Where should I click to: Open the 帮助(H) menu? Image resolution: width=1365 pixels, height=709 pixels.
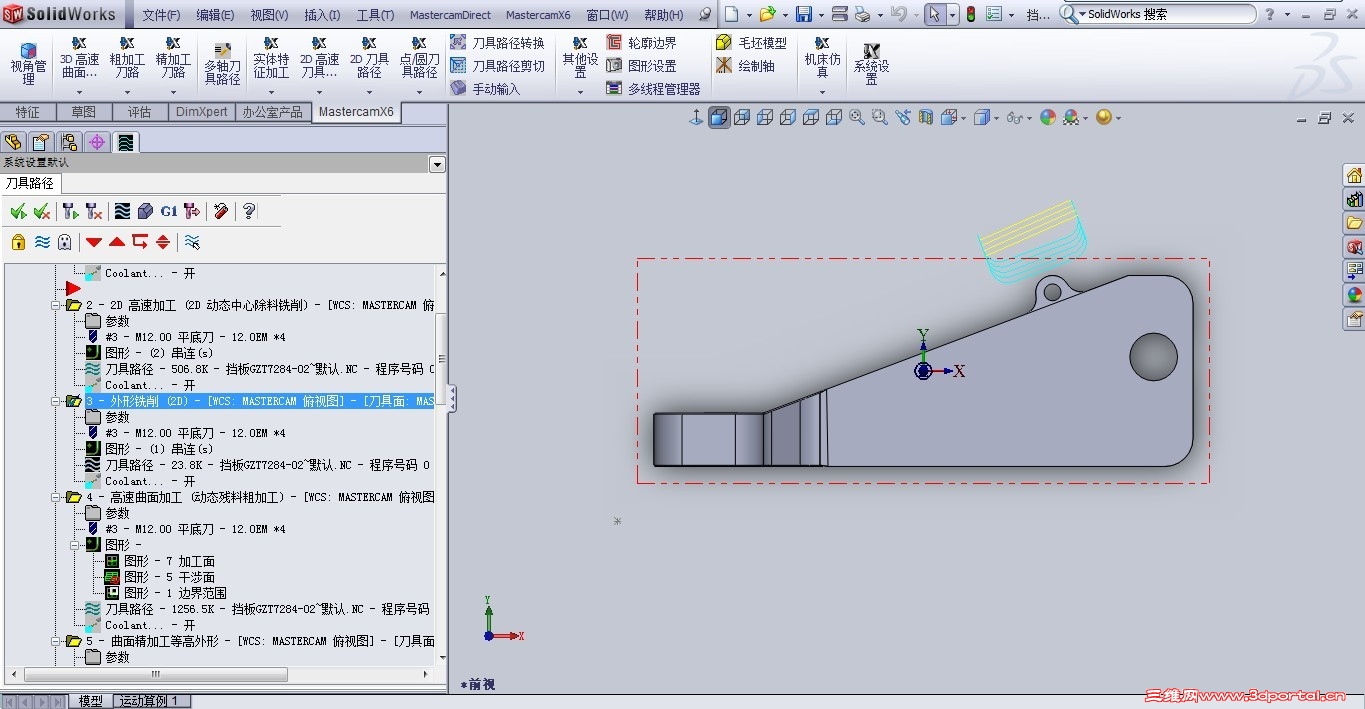(x=664, y=15)
